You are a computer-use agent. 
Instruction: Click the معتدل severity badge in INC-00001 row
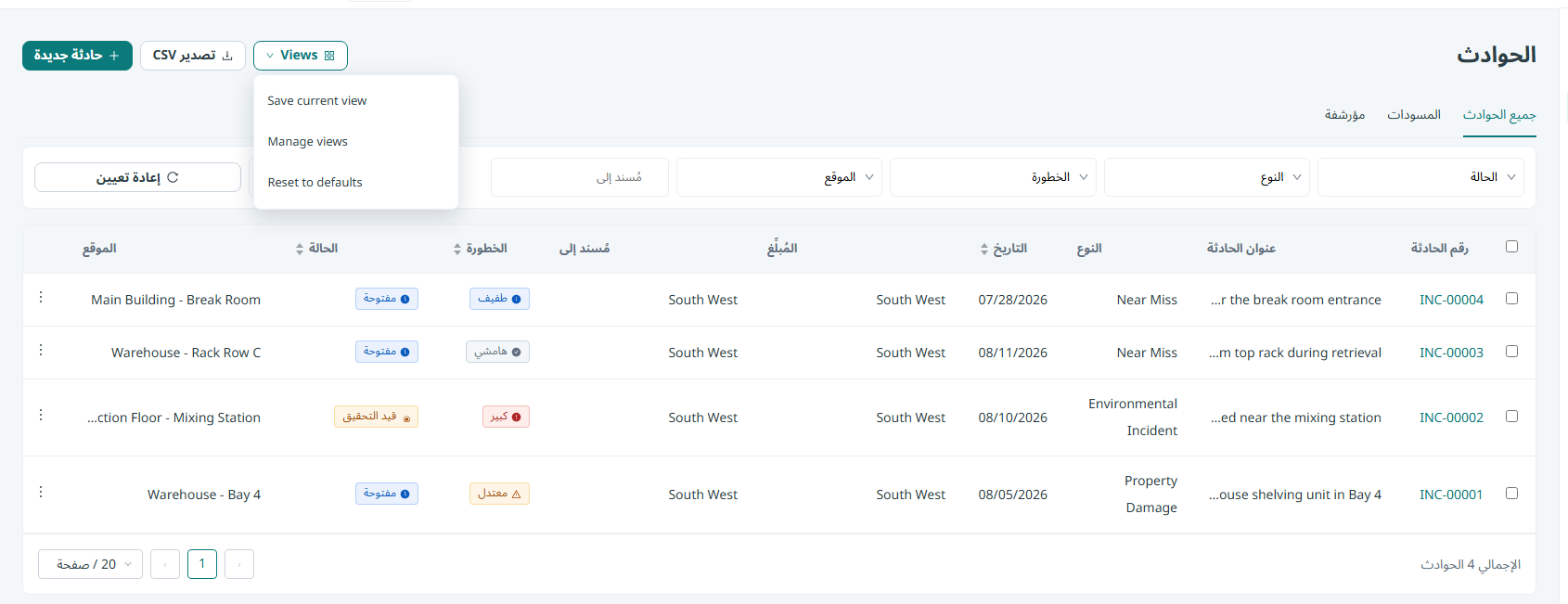click(499, 494)
